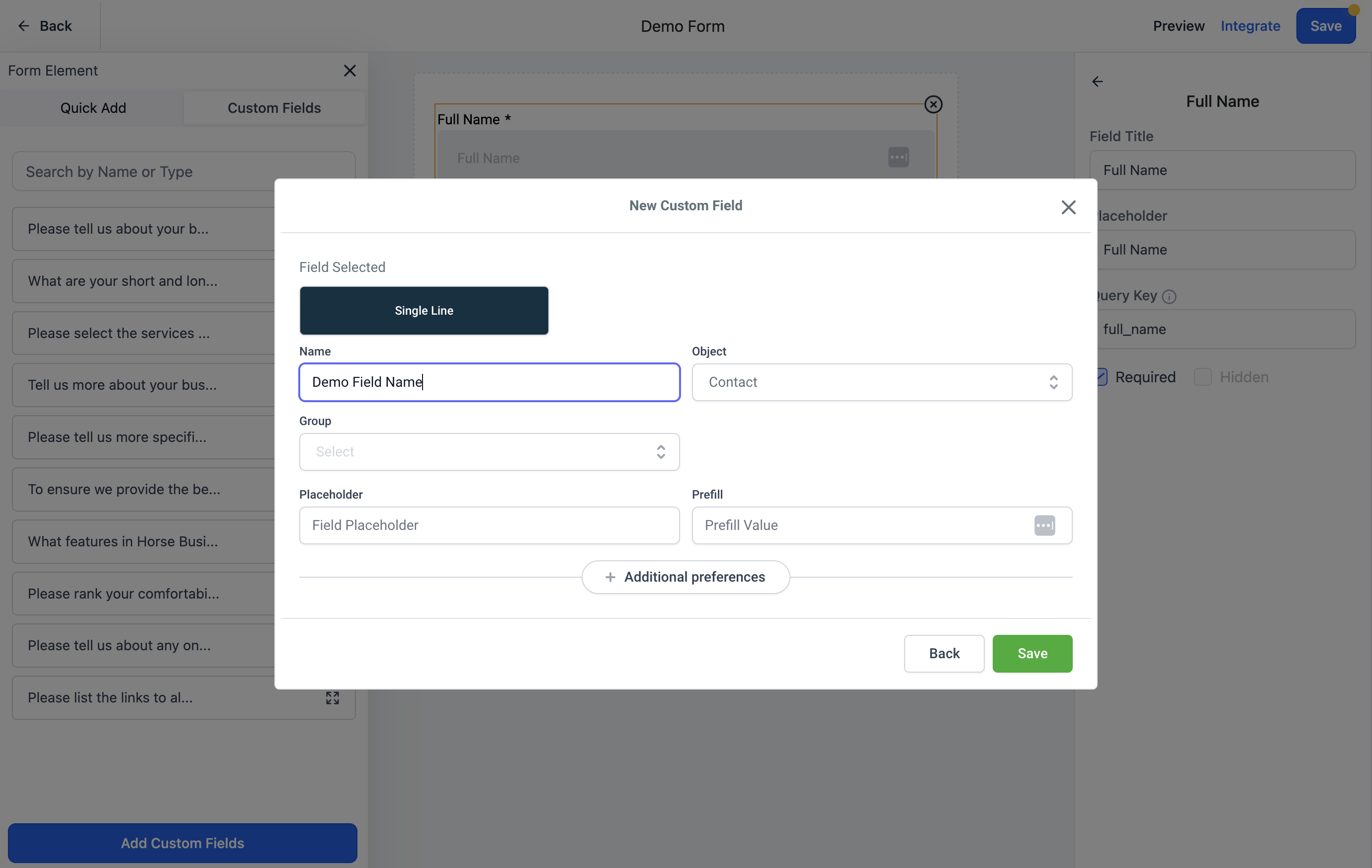Select 'What are your short and lon...' field
This screenshot has width=1372, height=868.
tap(144, 281)
